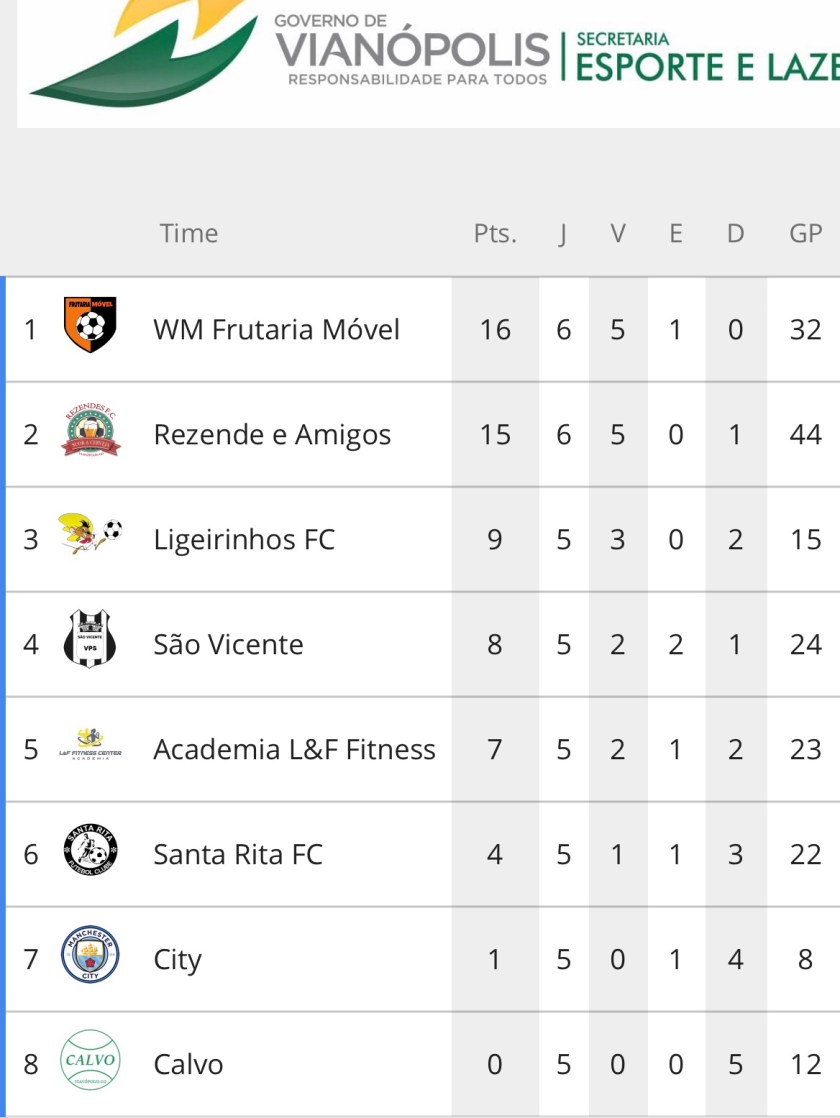Click the green Calvo team logo
This screenshot has width=840, height=1118.
click(90, 1060)
